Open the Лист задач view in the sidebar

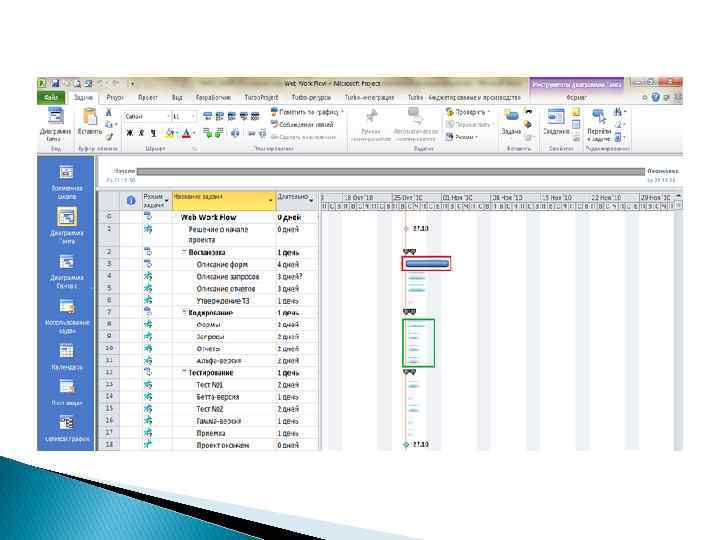pos(67,393)
